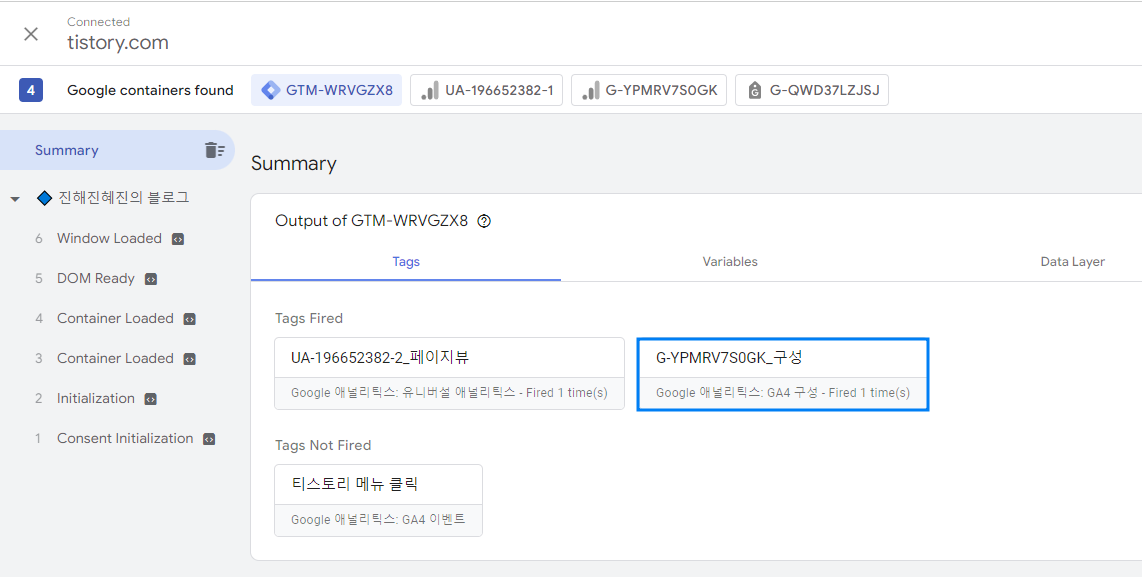Select the DOM Ready event

[x=95, y=278]
